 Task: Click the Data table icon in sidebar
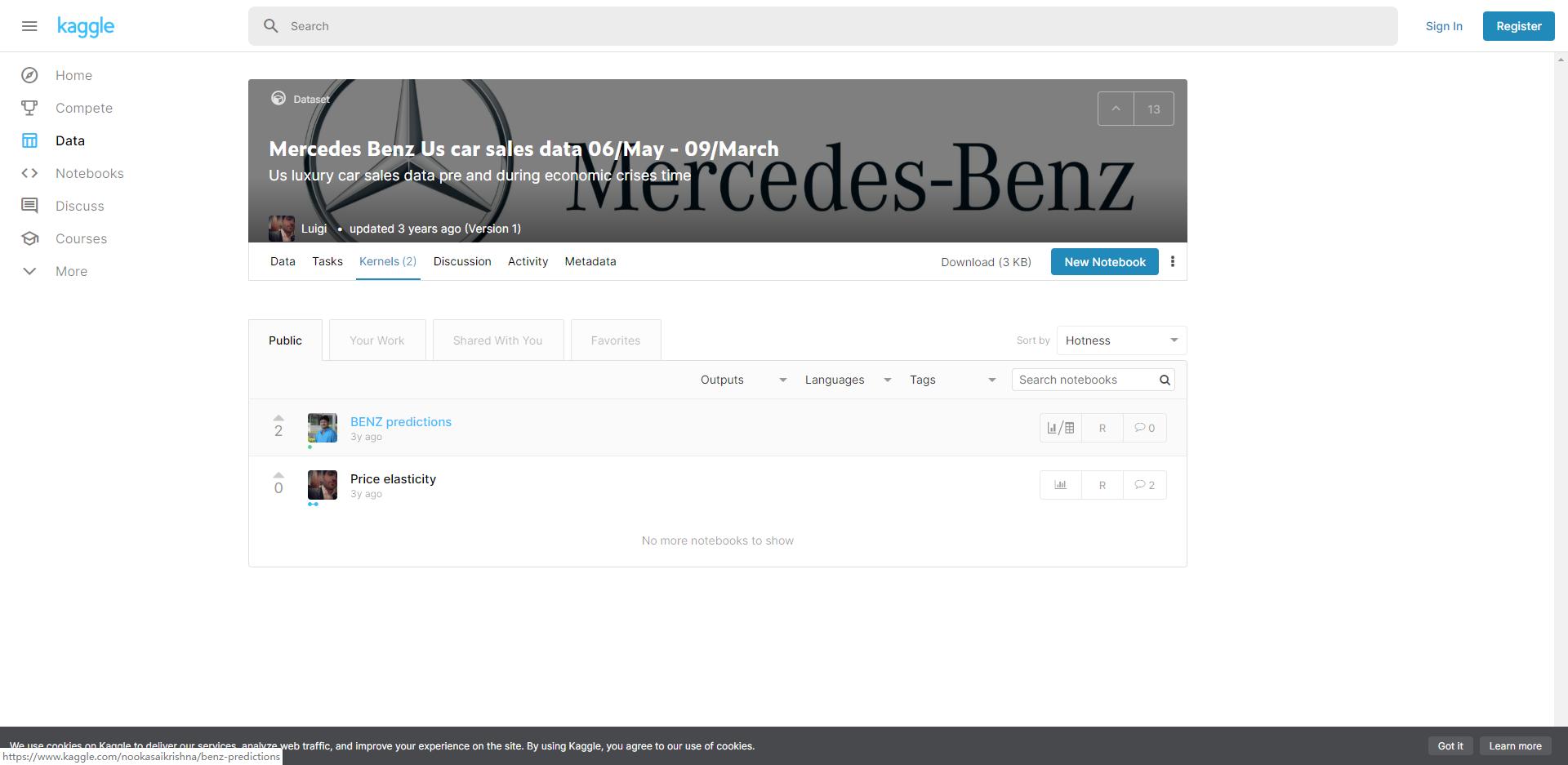point(29,140)
